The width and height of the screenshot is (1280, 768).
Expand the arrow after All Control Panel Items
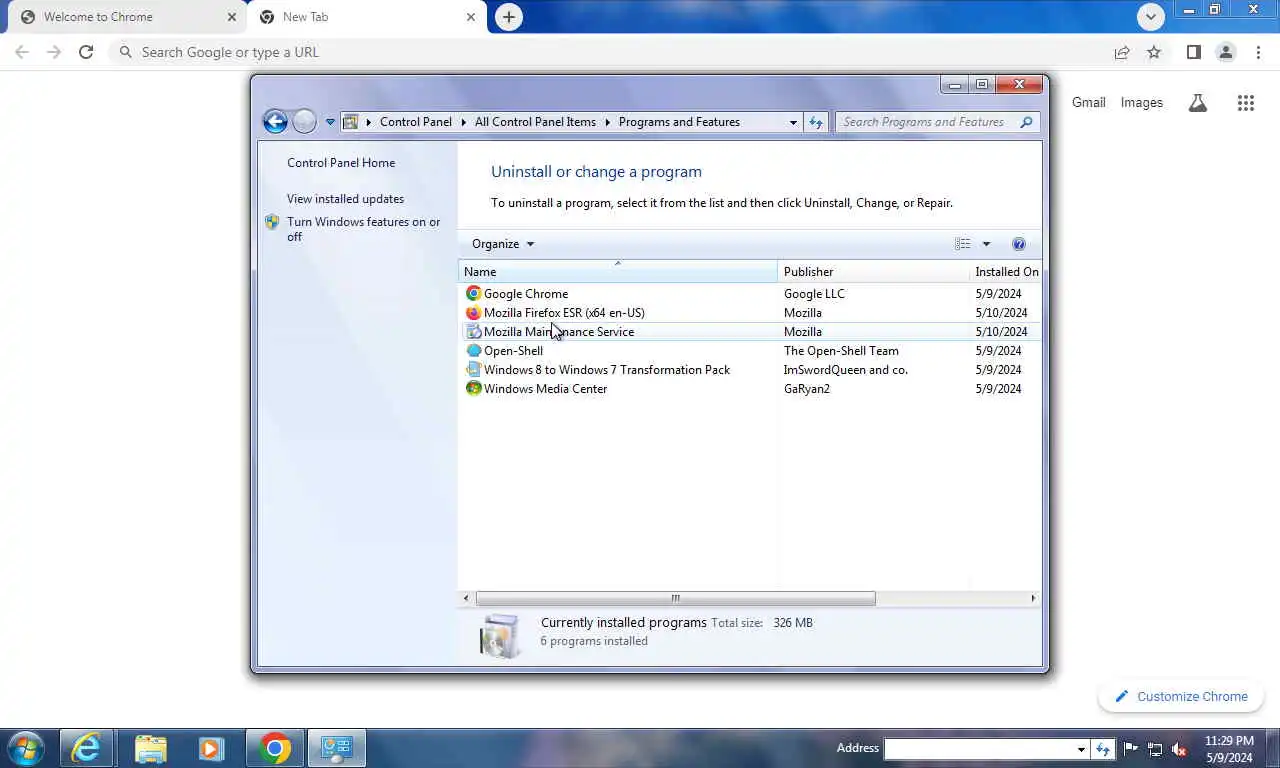point(607,122)
